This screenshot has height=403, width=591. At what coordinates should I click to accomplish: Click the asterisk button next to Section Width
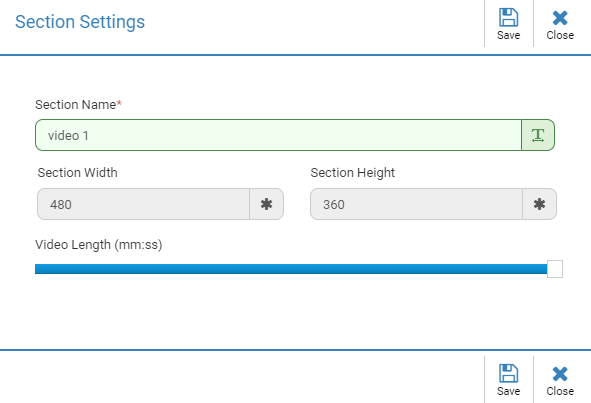pos(266,204)
